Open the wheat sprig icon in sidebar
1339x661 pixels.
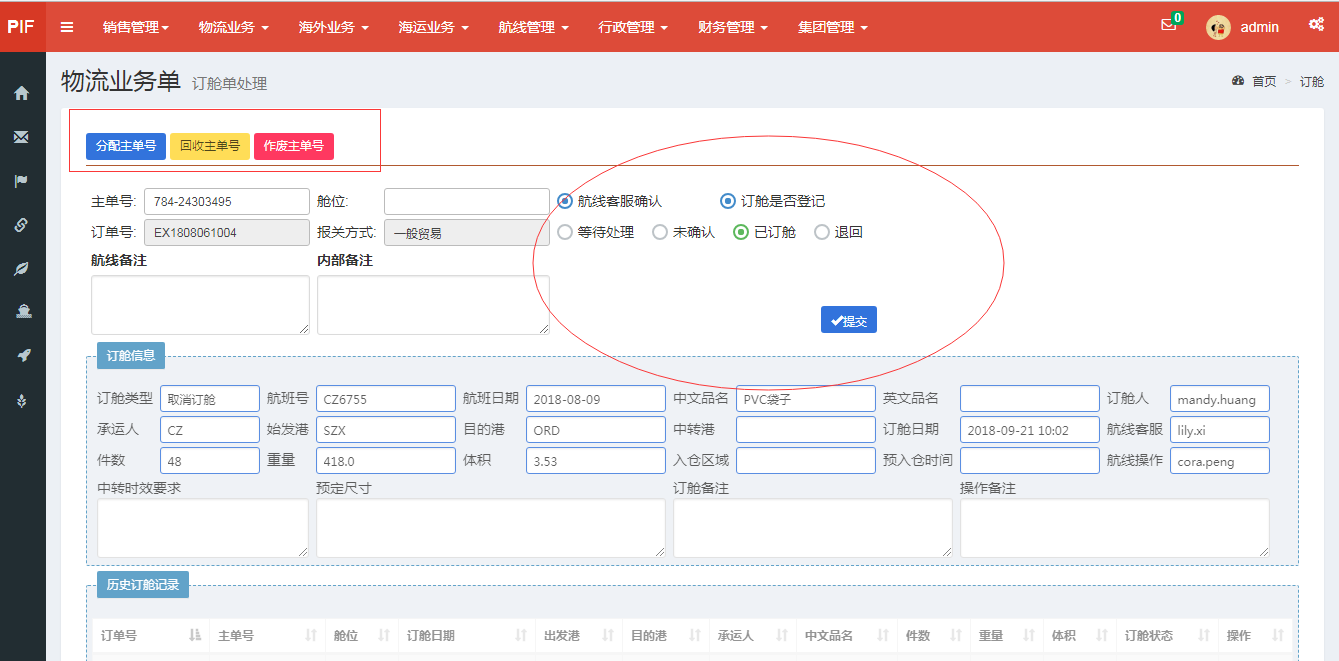click(x=21, y=400)
